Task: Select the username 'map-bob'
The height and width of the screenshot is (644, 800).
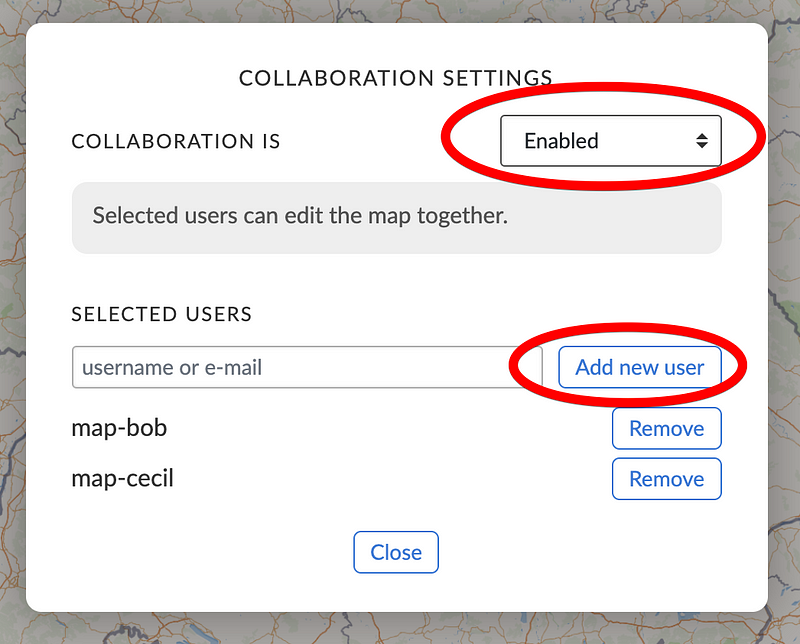Action: pos(119,428)
